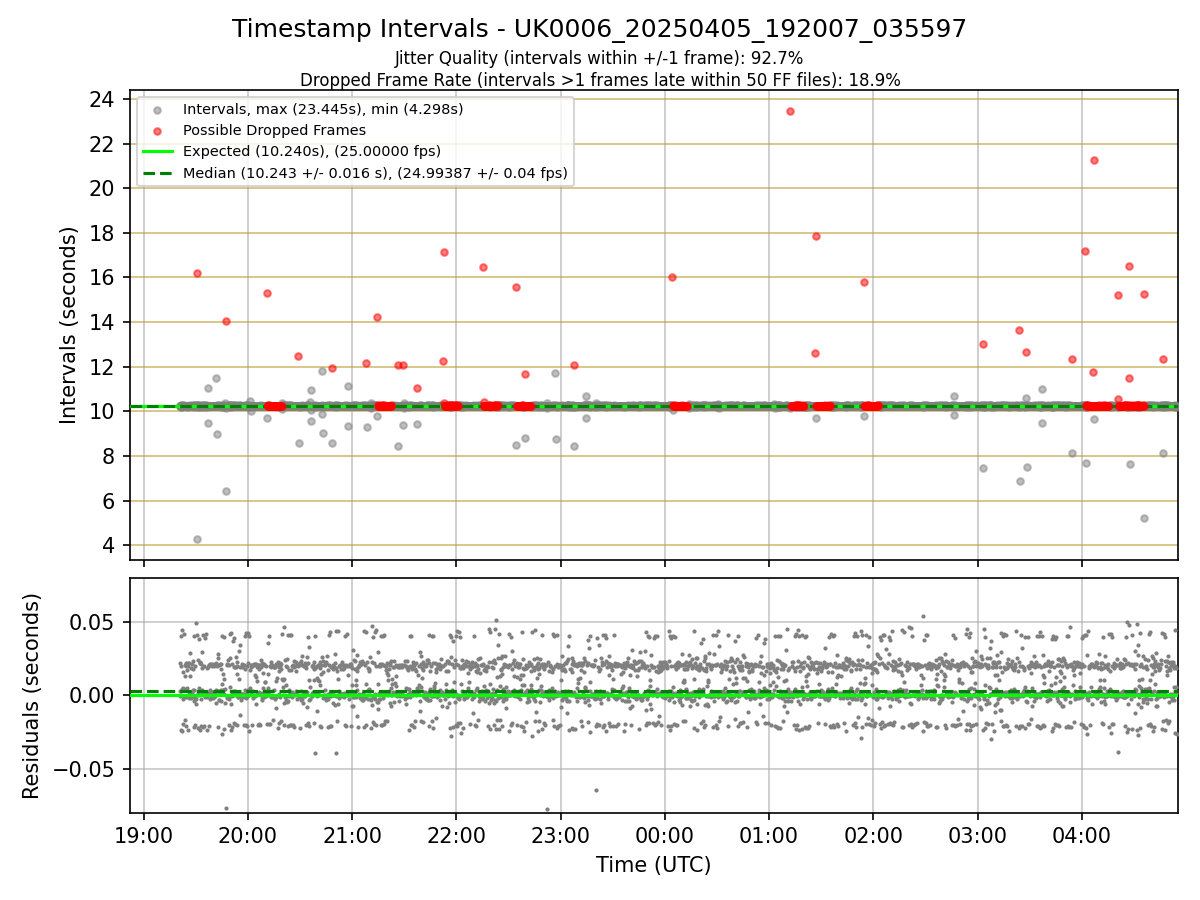Select the red point near 21 seconds after 04:00
The height and width of the screenshot is (900, 1200).
tap(1094, 160)
